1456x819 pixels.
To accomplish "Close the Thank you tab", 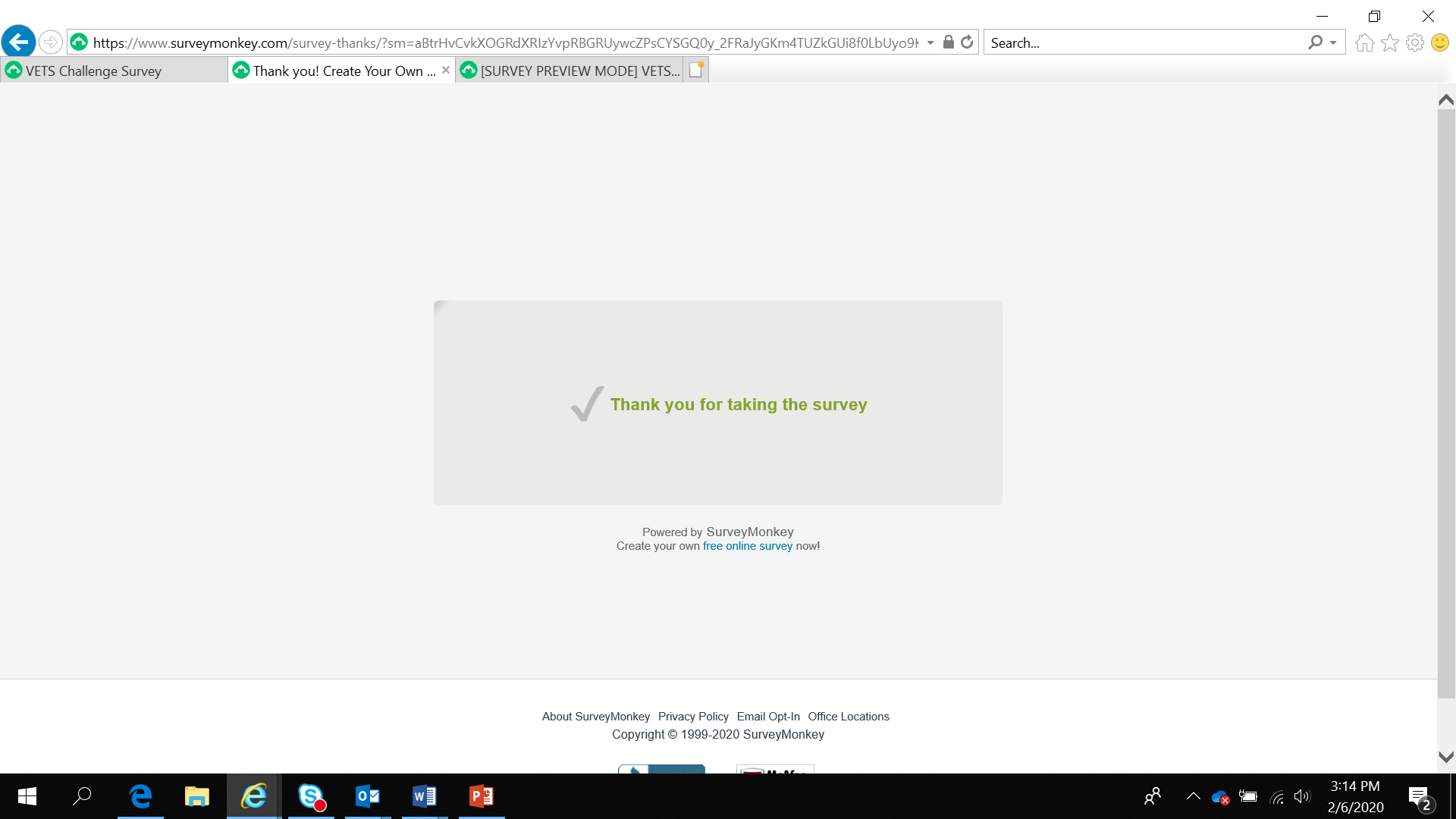I will coord(446,70).
